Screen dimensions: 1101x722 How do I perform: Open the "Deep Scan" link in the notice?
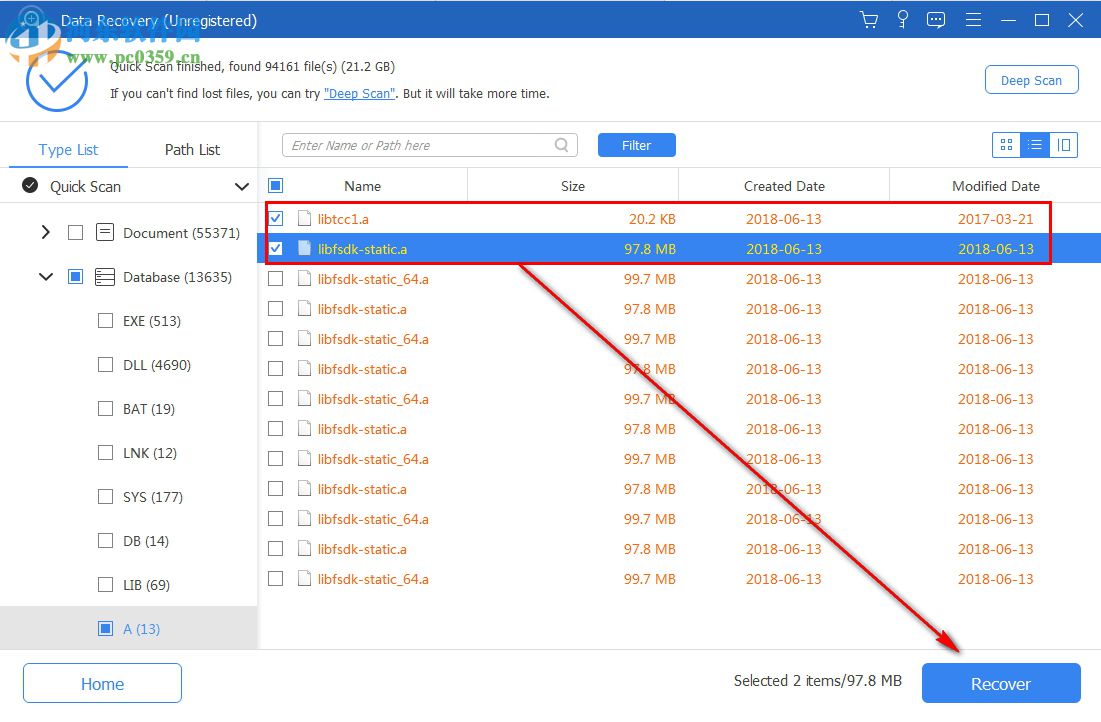pos(360,93)
